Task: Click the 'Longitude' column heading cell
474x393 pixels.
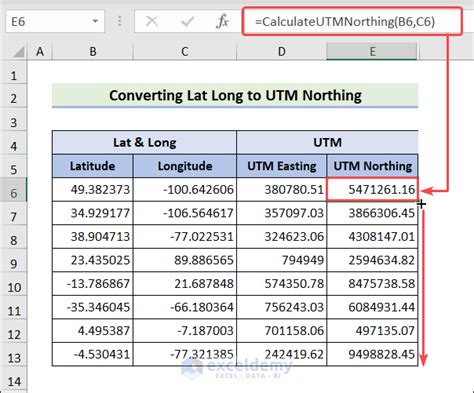Action: coord(185,166)
